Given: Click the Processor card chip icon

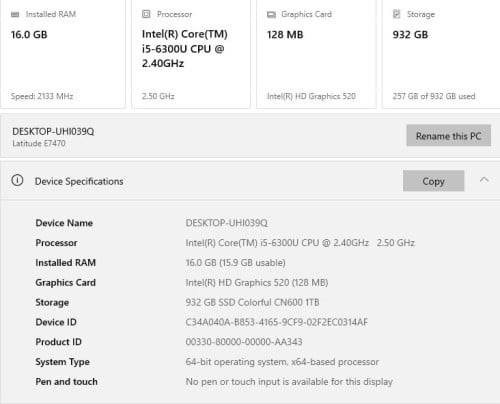Looking at the screenshot, I should [146, 14].
